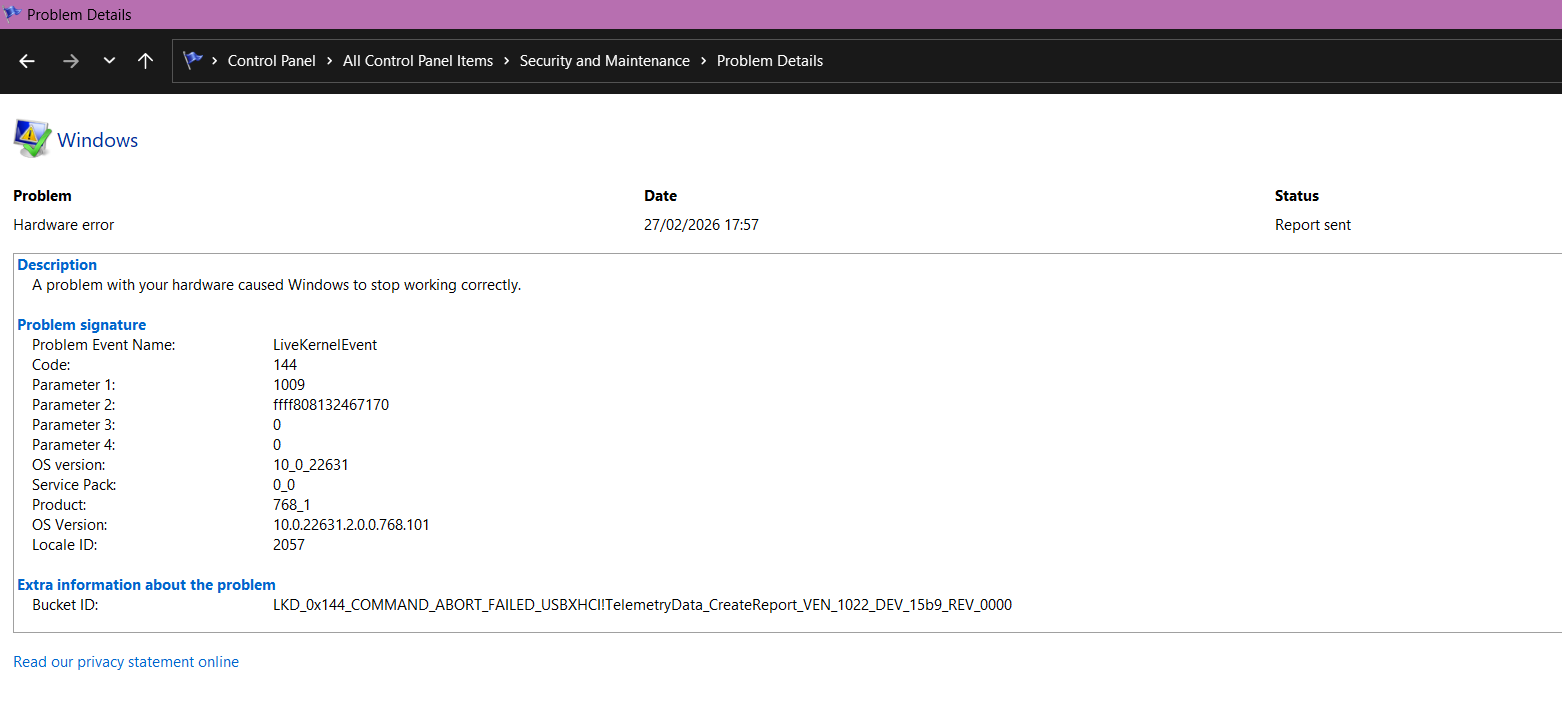
Task: Select the Report sent status text
Action: click(1313, 225)
